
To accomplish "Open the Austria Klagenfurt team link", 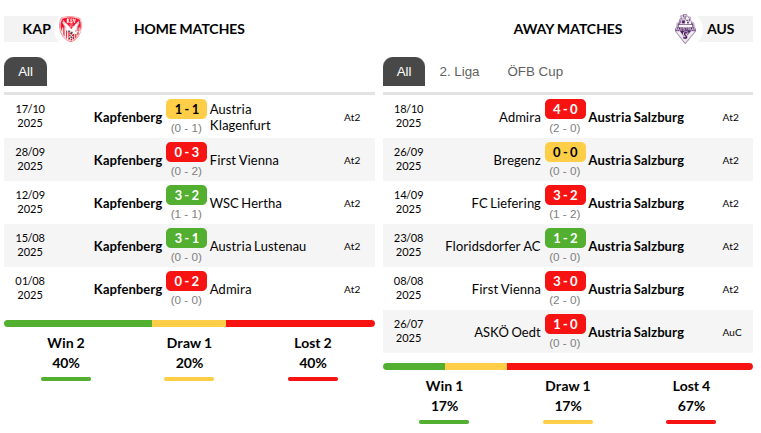I will point(240,117).
